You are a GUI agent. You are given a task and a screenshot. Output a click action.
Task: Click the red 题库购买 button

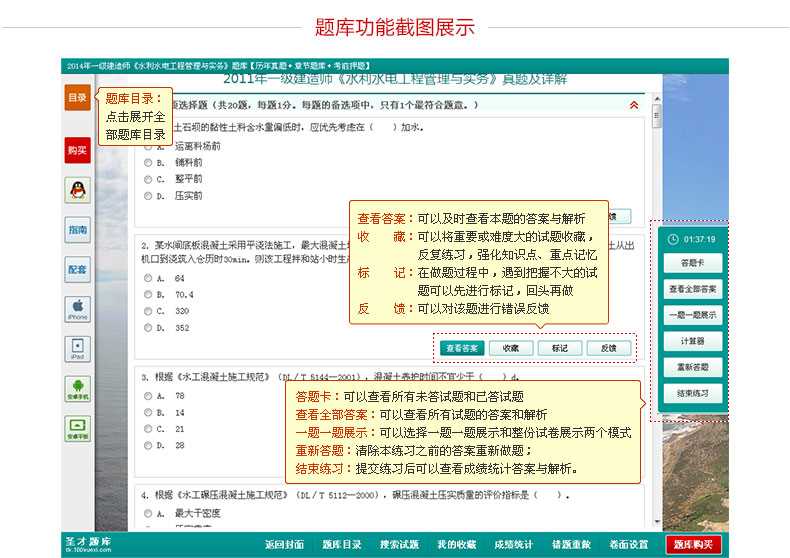coord(694,545)
